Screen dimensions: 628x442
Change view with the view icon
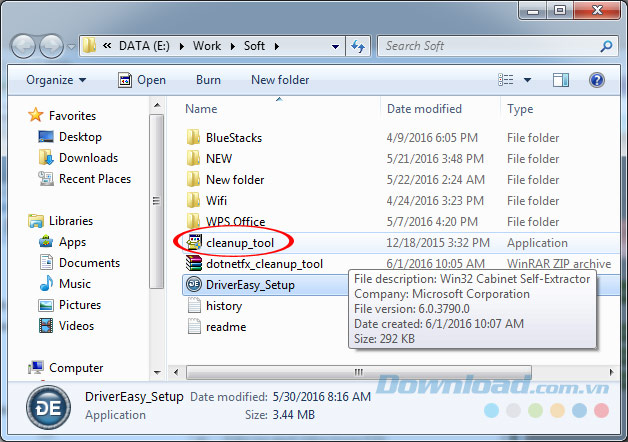[506, 80]
